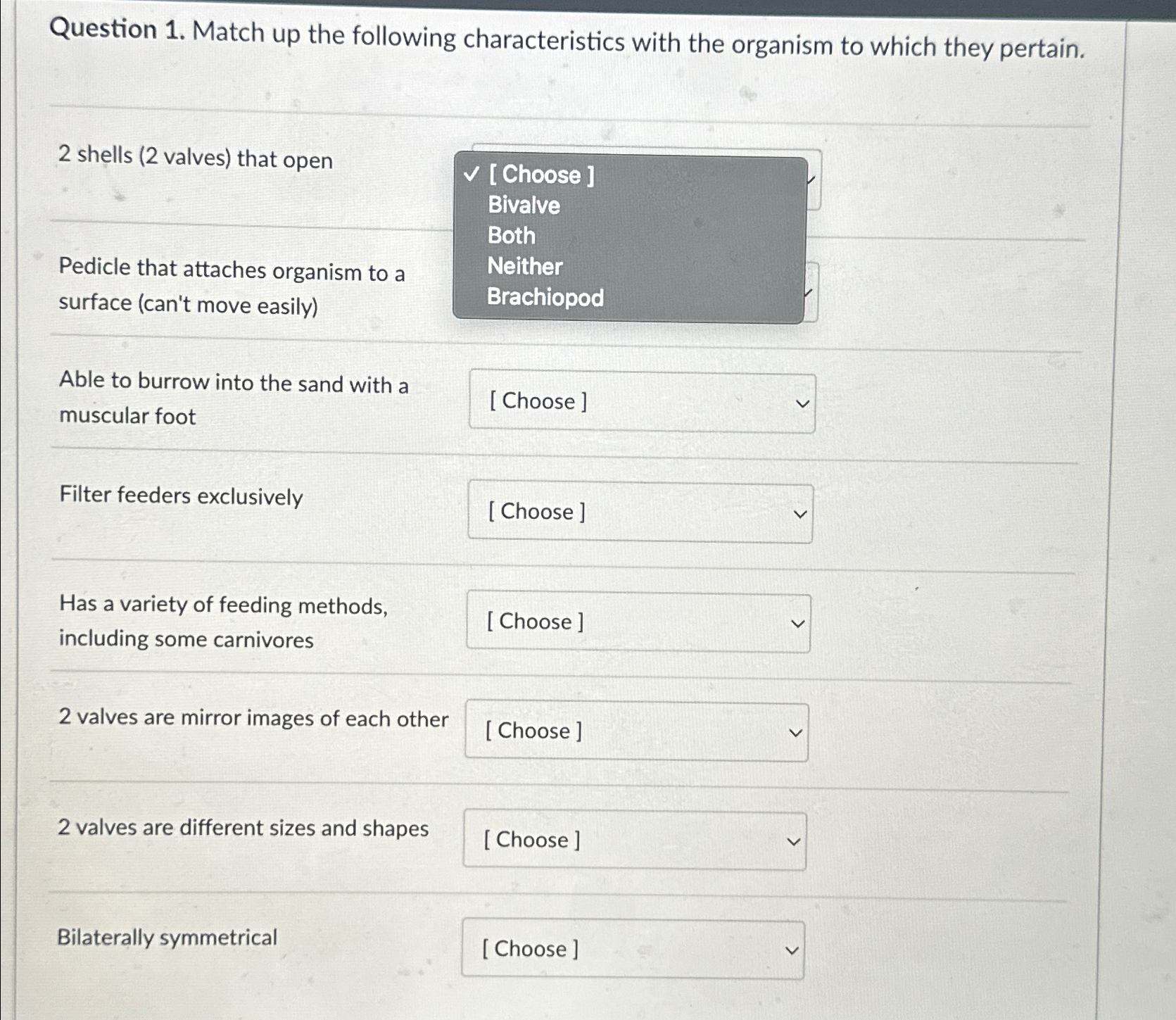
Task: Select Neither in the dropdown options
Action: (x=525, y=267)
